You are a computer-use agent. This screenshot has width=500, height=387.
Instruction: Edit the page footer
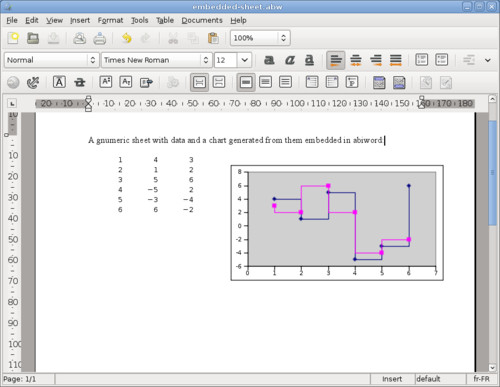click(x=399, y=82)
